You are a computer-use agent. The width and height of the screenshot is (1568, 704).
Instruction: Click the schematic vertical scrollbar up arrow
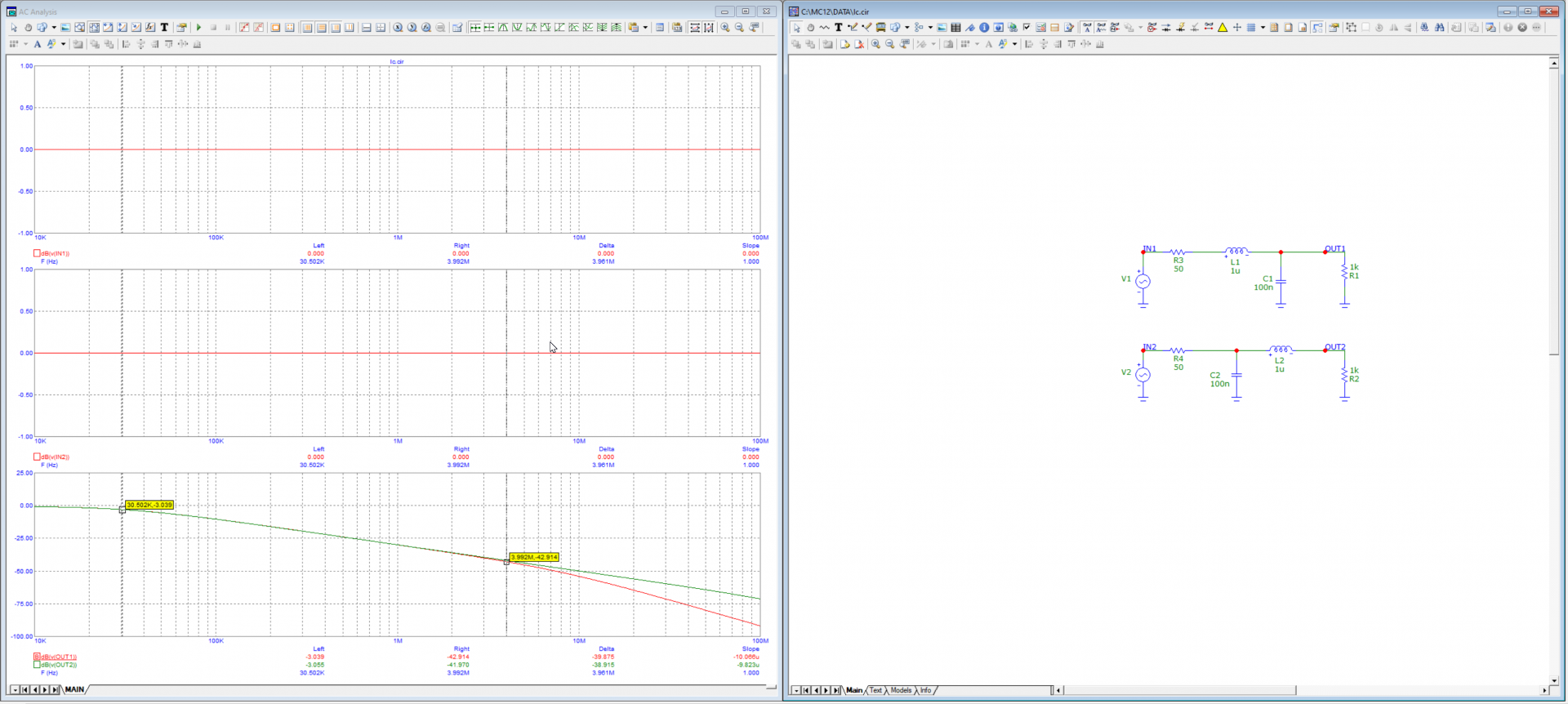1553,63
